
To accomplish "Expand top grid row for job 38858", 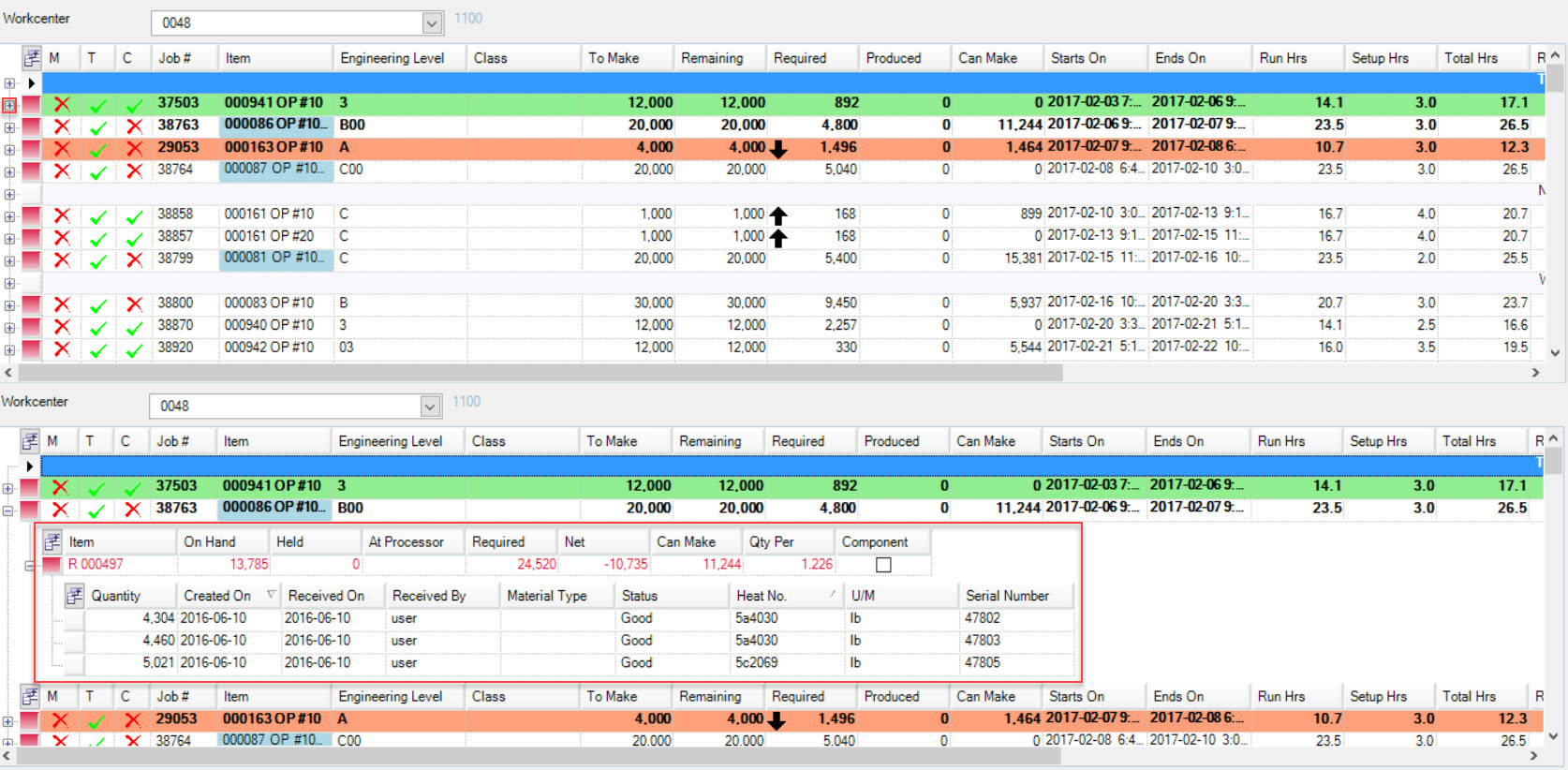I will pyautogui.click(x=9, y=216).
